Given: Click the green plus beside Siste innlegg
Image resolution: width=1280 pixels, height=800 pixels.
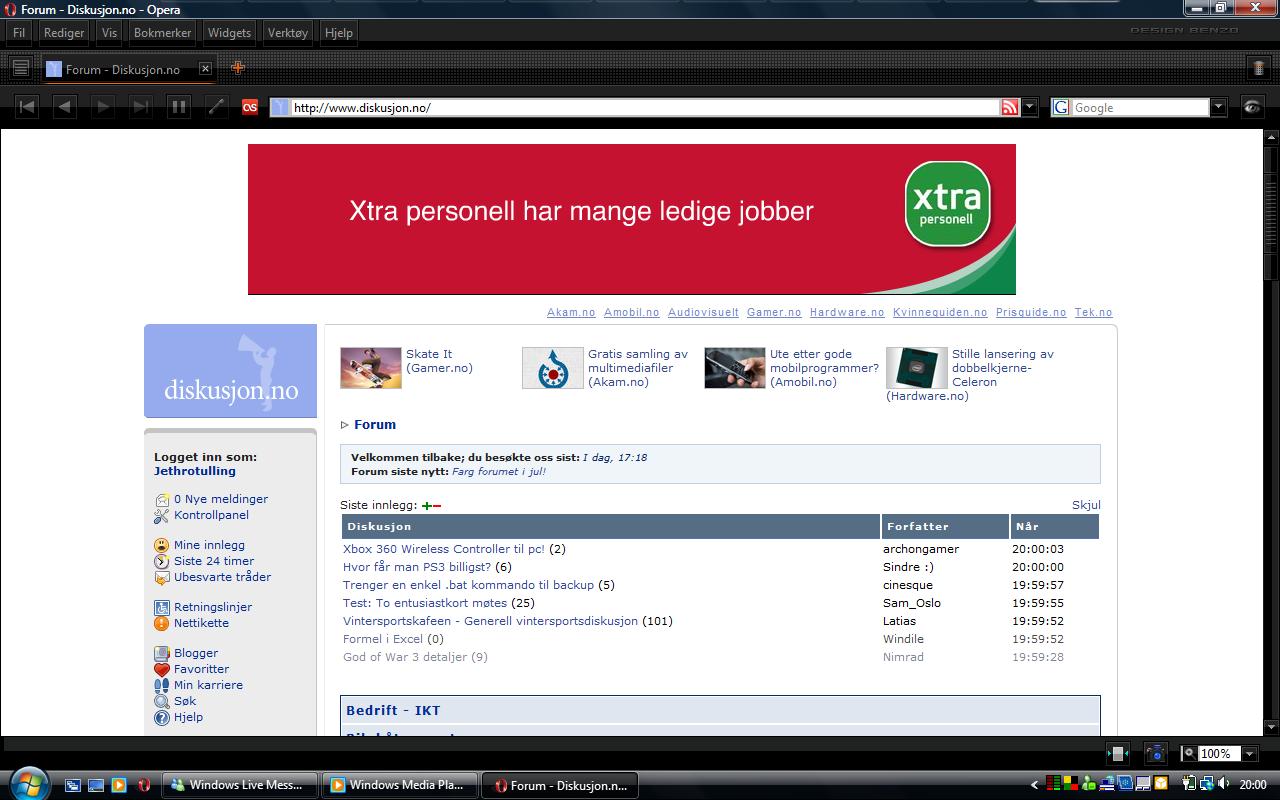Looking at the screenshot, I should [427, 506].
